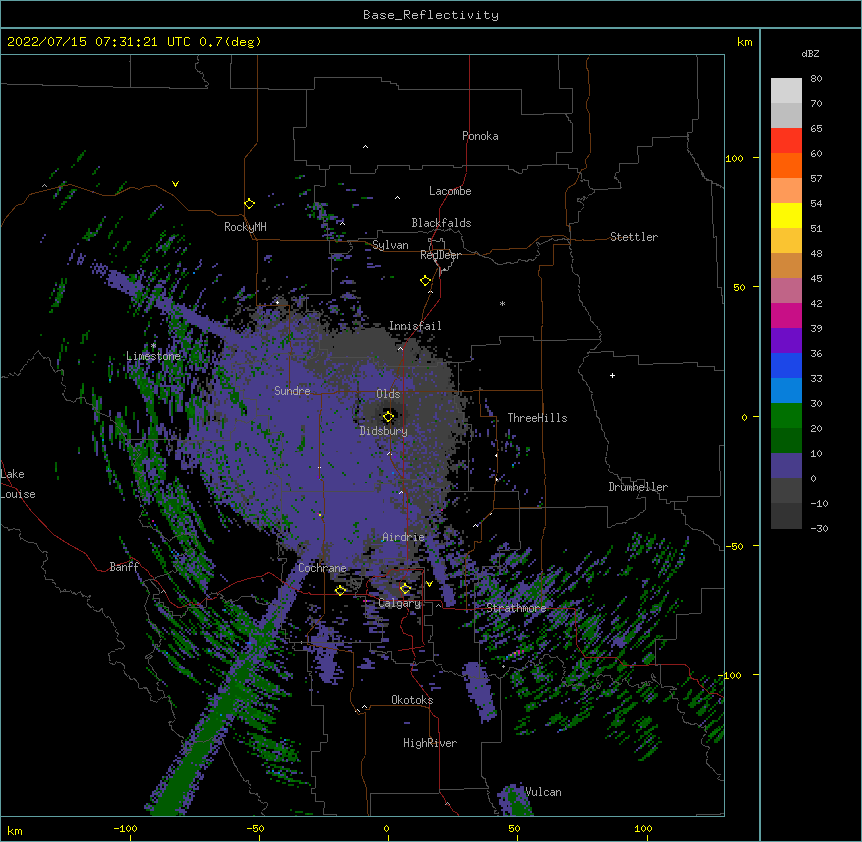Click the radar site marker near Olds
Screen dimensions: 862x842
click(388, 417)
